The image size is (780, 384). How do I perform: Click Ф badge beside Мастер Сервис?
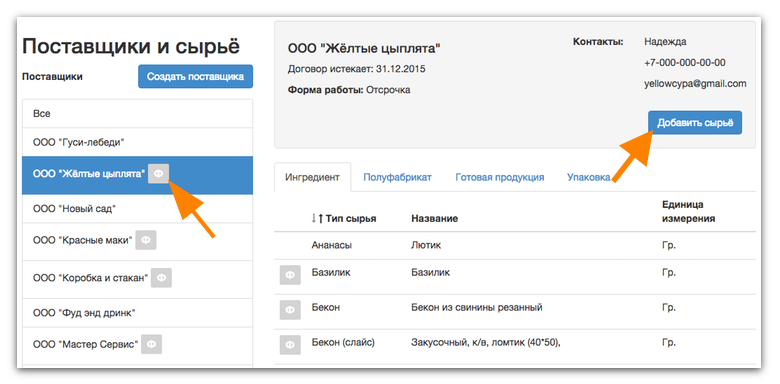coord(151,344)
